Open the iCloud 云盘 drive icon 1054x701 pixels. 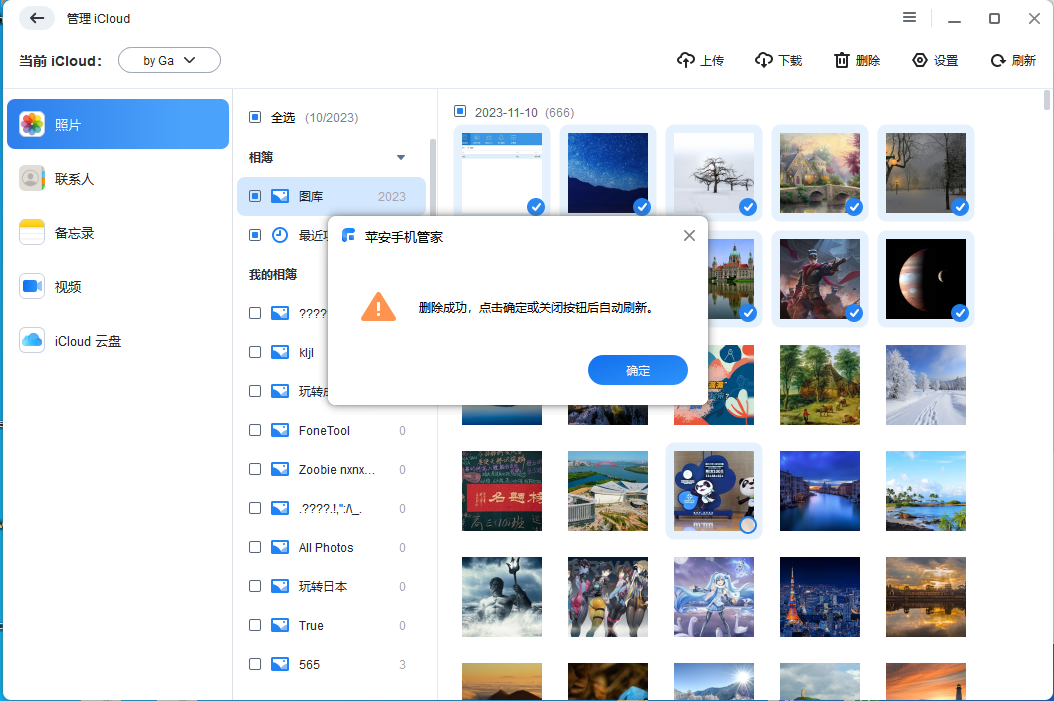click(x=30, y=340)
